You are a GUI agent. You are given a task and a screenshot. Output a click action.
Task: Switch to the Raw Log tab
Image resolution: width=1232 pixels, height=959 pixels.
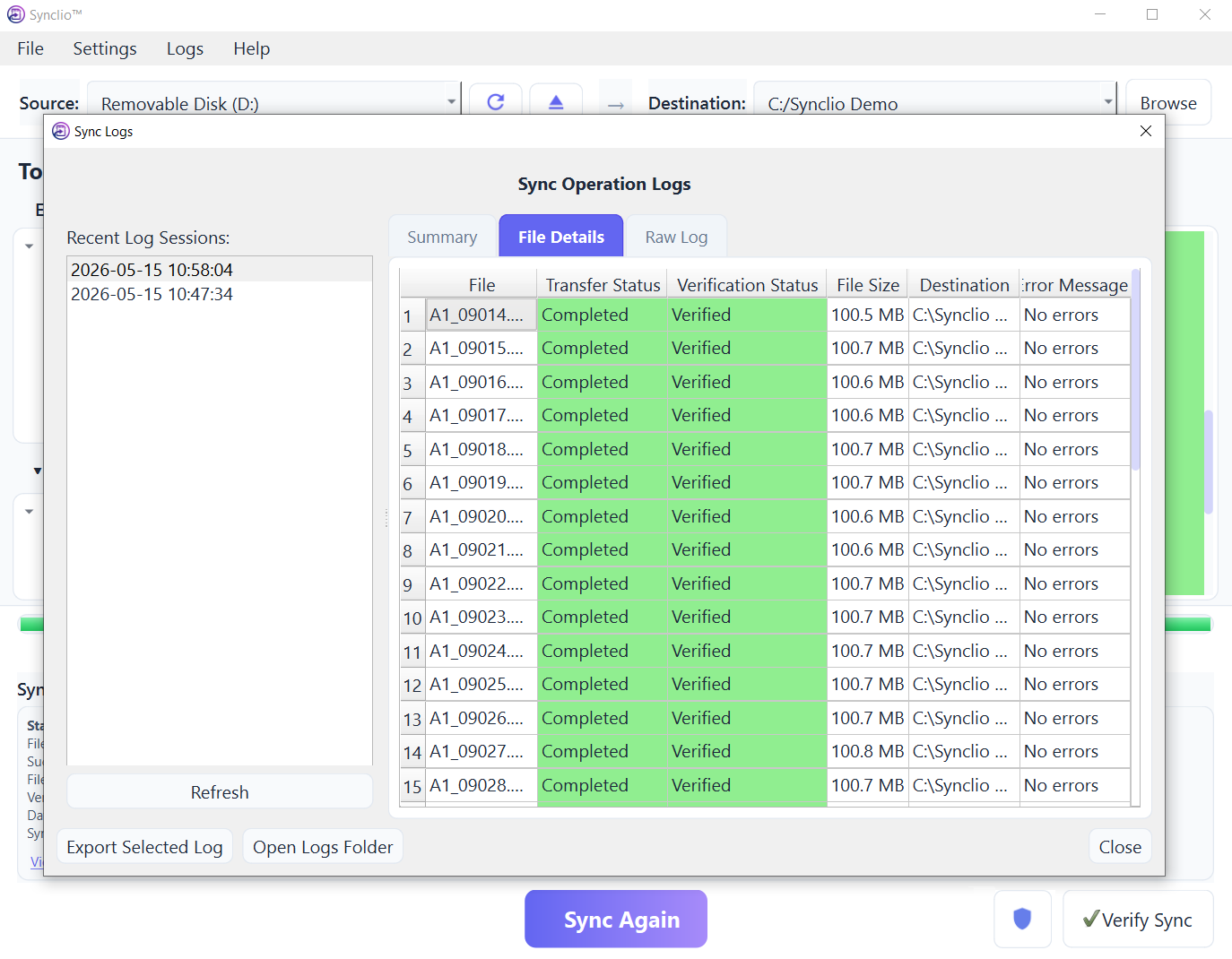click(676, 237)
